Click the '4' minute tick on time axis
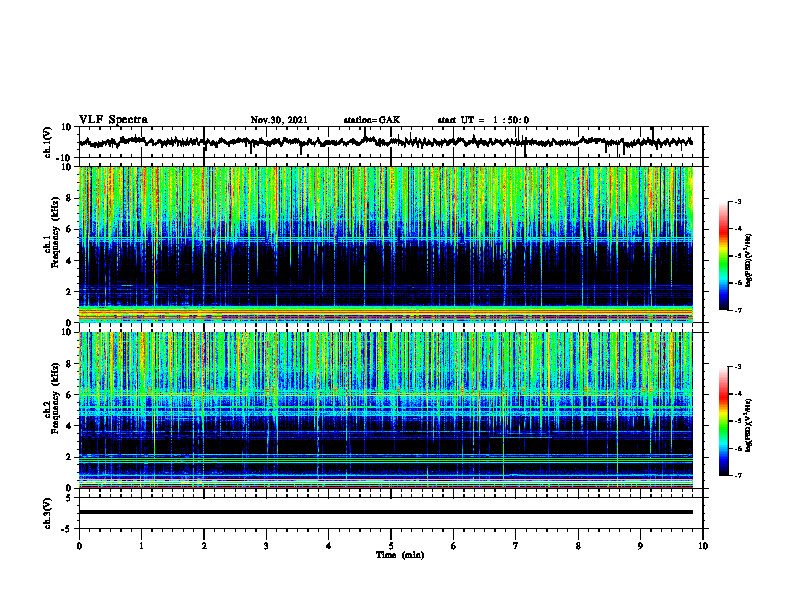This screenshot has width=792, height=612. click(x=329, y=546)
